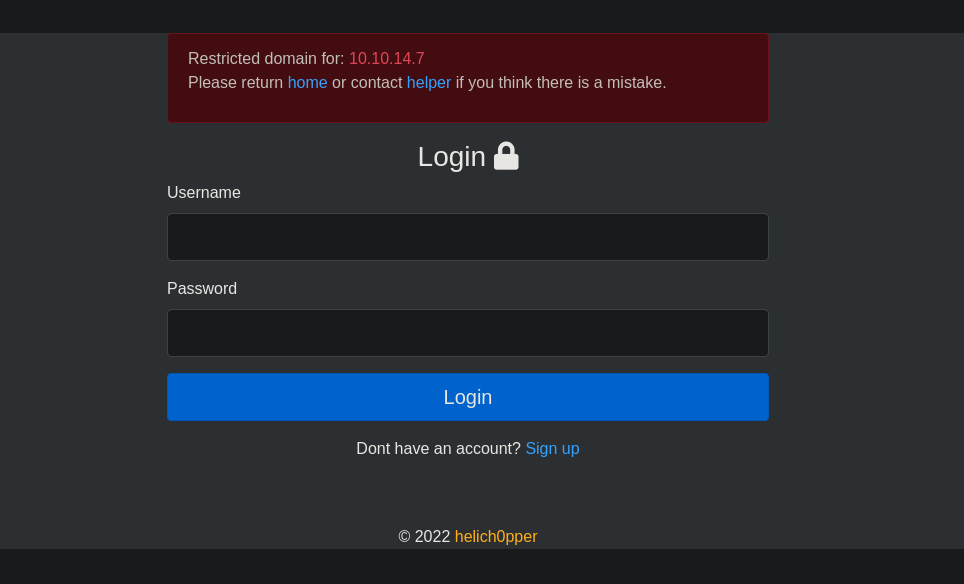Screen dimensions: 964x584
Task: Click 'if you think there is a mistake' text
Action: click(x=561, y=82)
